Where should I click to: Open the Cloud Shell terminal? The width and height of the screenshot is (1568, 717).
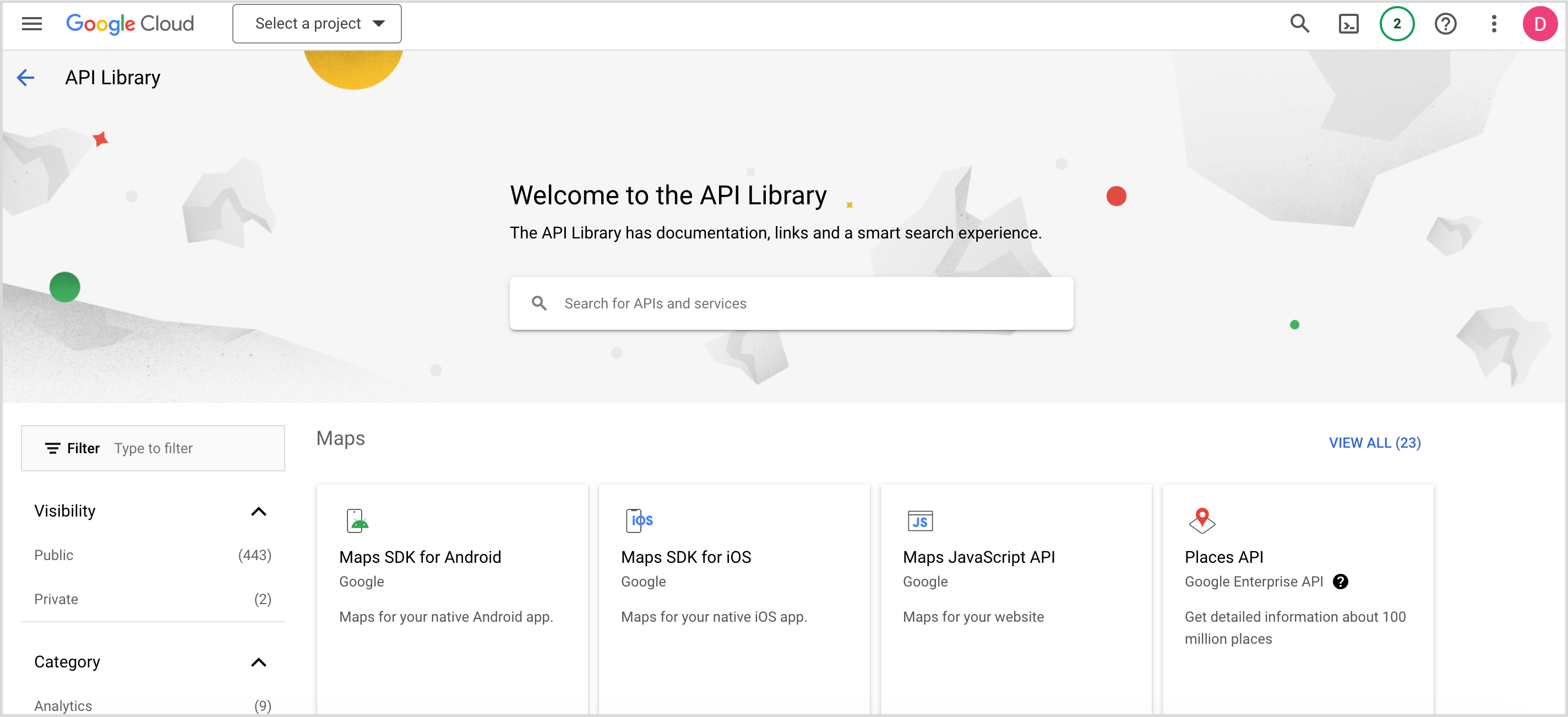pos(1348,23)
